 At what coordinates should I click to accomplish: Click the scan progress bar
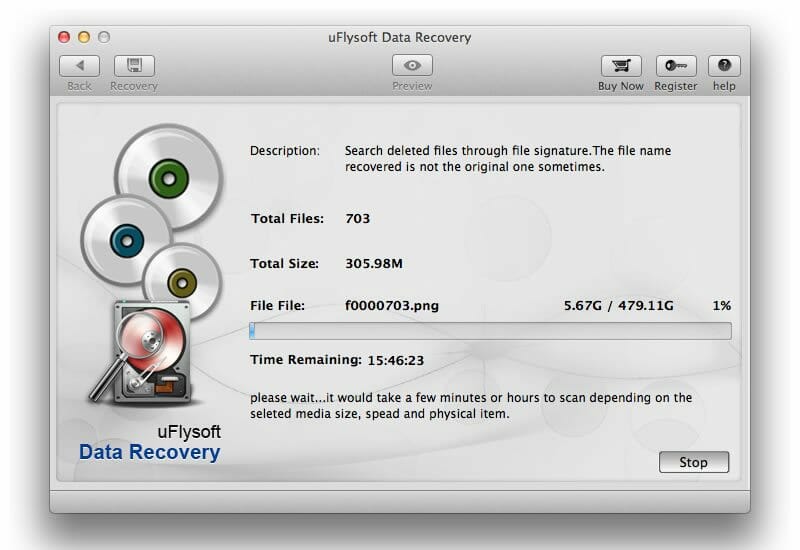[490, 331]
